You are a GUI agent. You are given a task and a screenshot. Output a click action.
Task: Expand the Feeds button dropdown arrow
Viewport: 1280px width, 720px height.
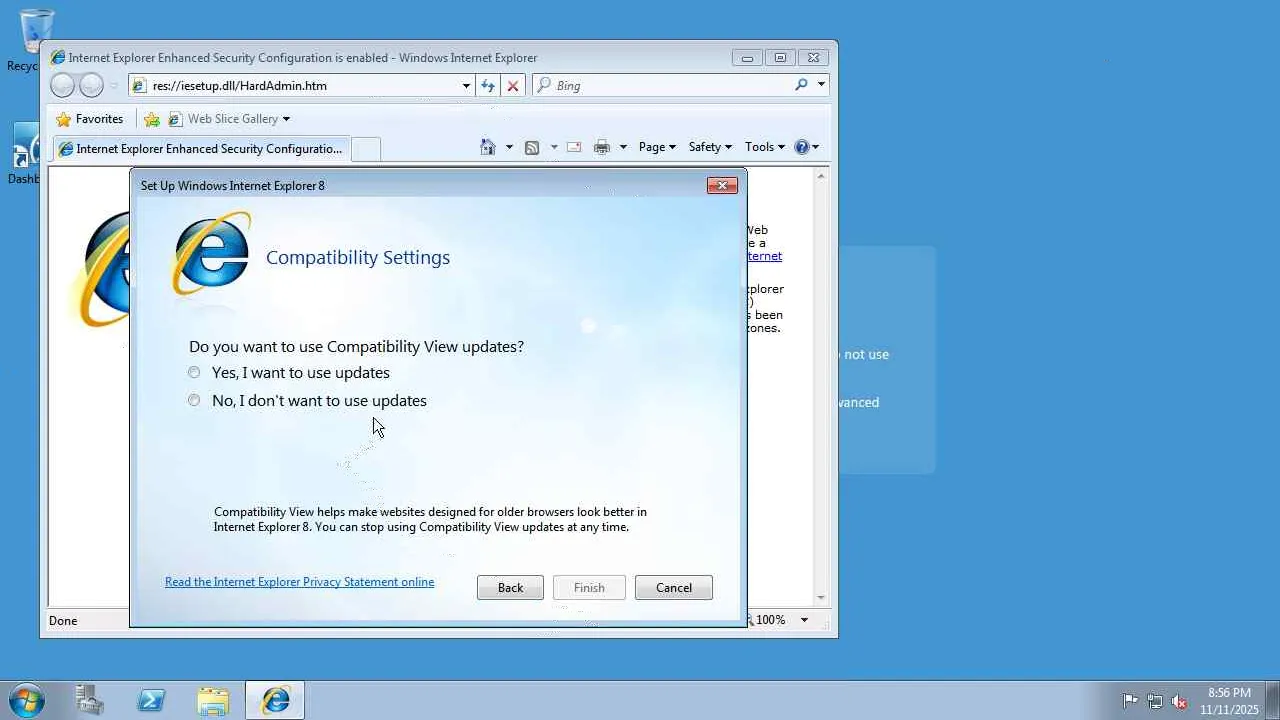[x=554, y=147]
